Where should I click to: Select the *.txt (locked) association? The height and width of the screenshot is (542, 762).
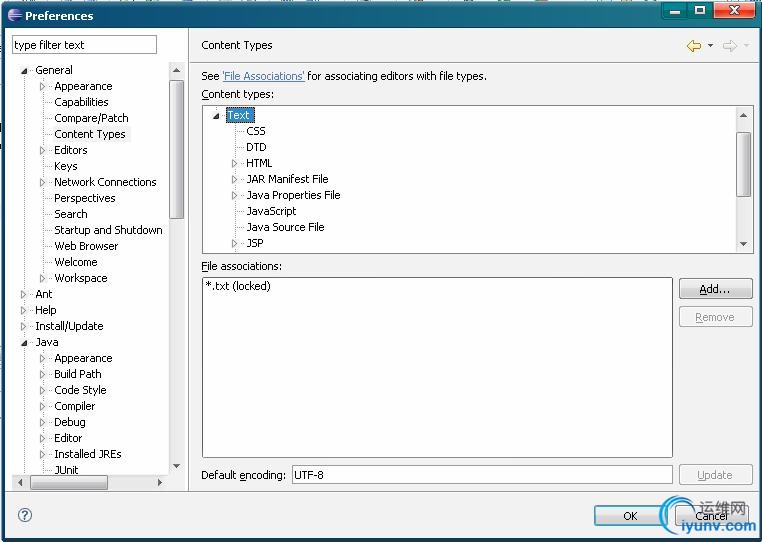click(238, 286)
